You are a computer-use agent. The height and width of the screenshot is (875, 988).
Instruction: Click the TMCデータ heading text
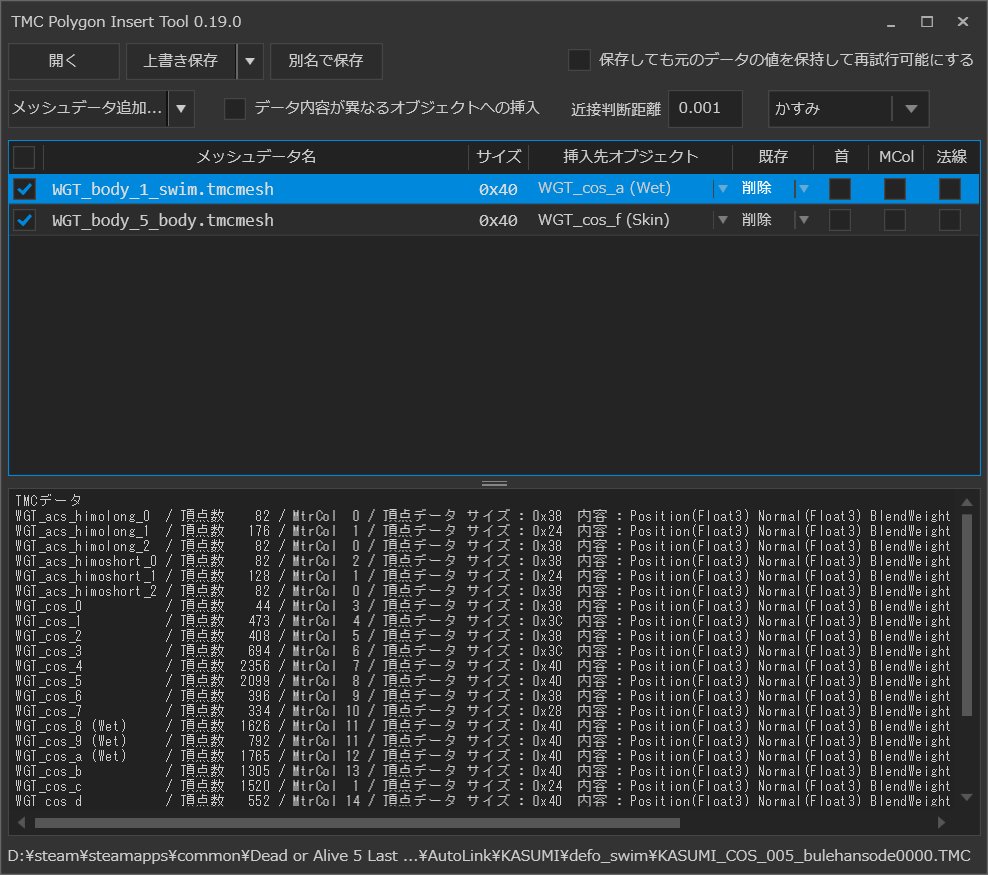coord(49,500)
